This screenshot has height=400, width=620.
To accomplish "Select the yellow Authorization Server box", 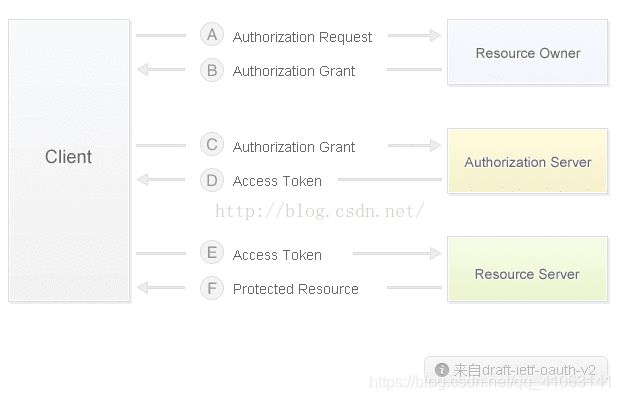I will pyautogui.click(x=527, y=161).
